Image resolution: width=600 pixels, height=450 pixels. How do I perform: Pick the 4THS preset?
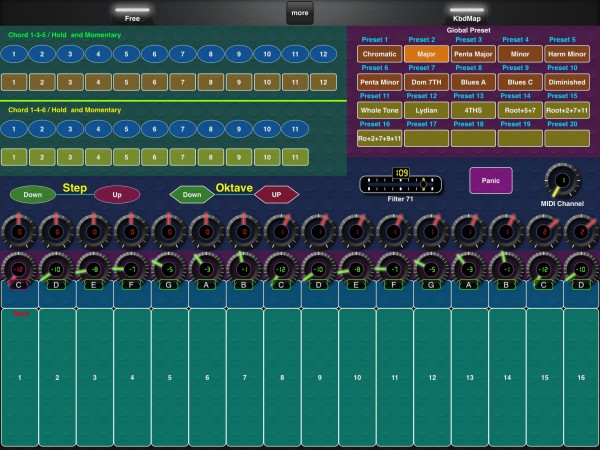pos(473,110)
